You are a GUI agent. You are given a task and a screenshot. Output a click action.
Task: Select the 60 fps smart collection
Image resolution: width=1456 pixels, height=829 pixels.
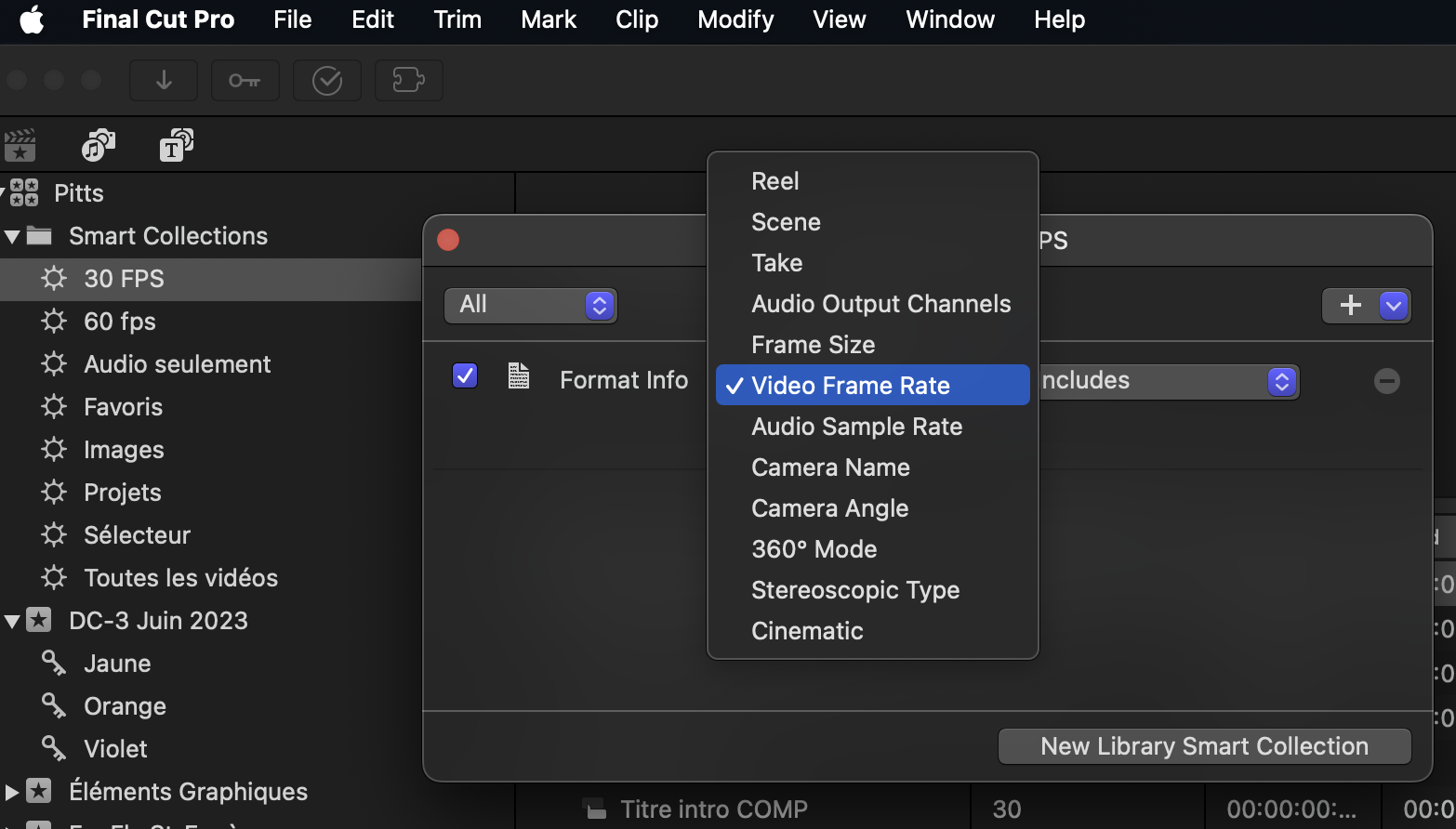[x=120, y=322]
